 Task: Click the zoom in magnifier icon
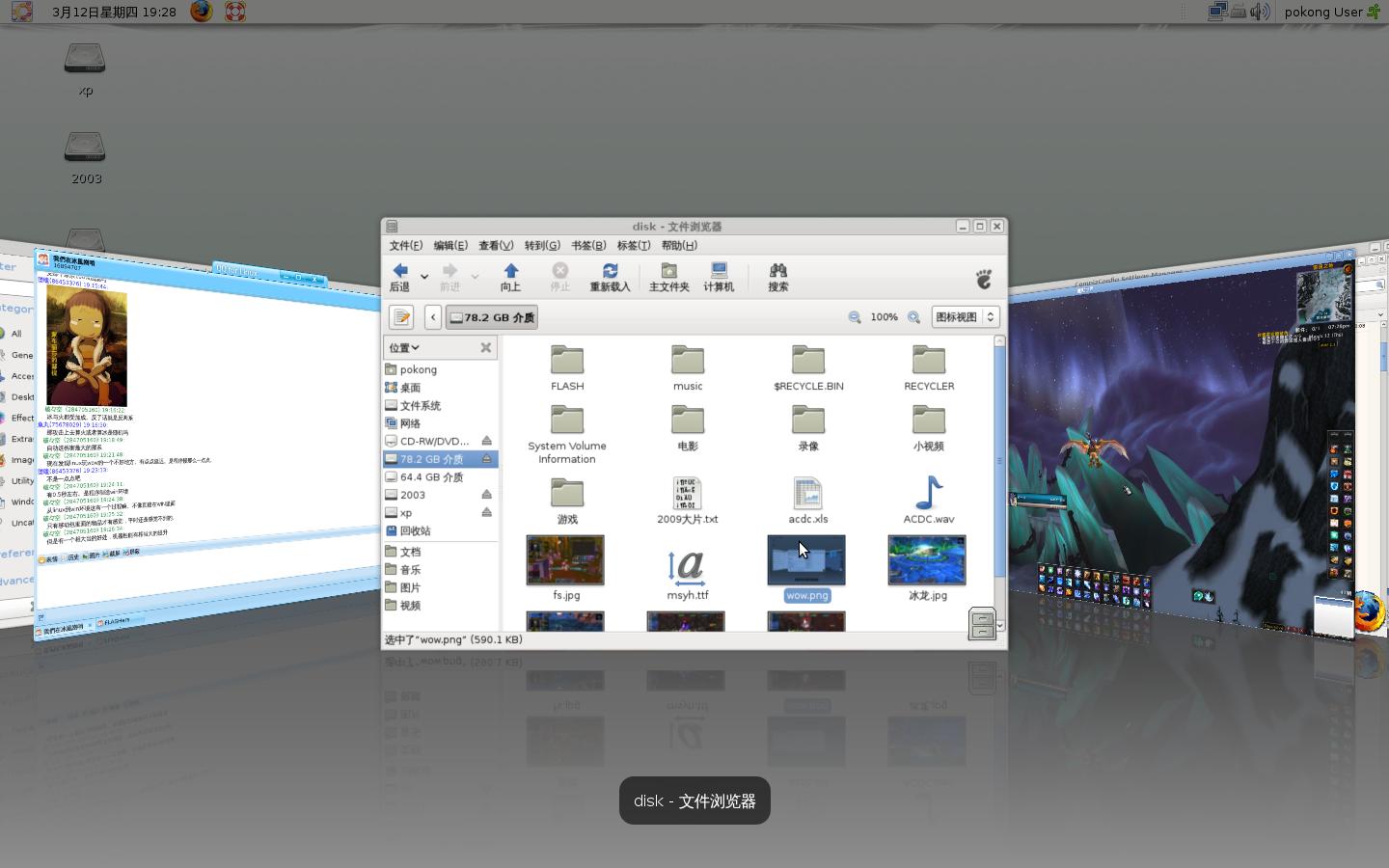coord(913,317)
